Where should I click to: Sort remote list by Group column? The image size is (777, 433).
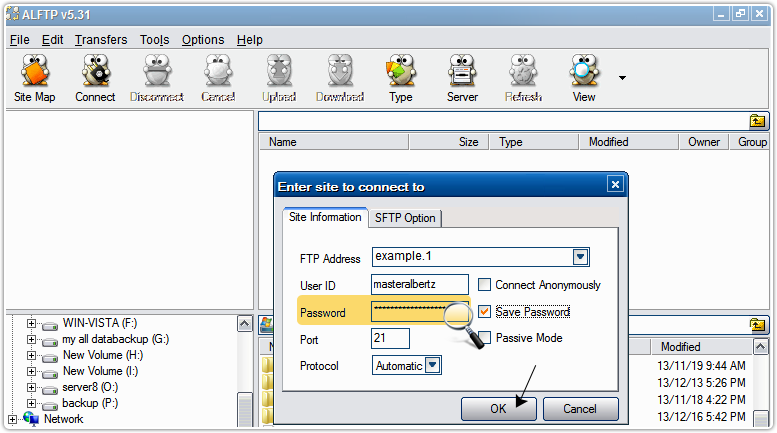click(x=750, y=142)
